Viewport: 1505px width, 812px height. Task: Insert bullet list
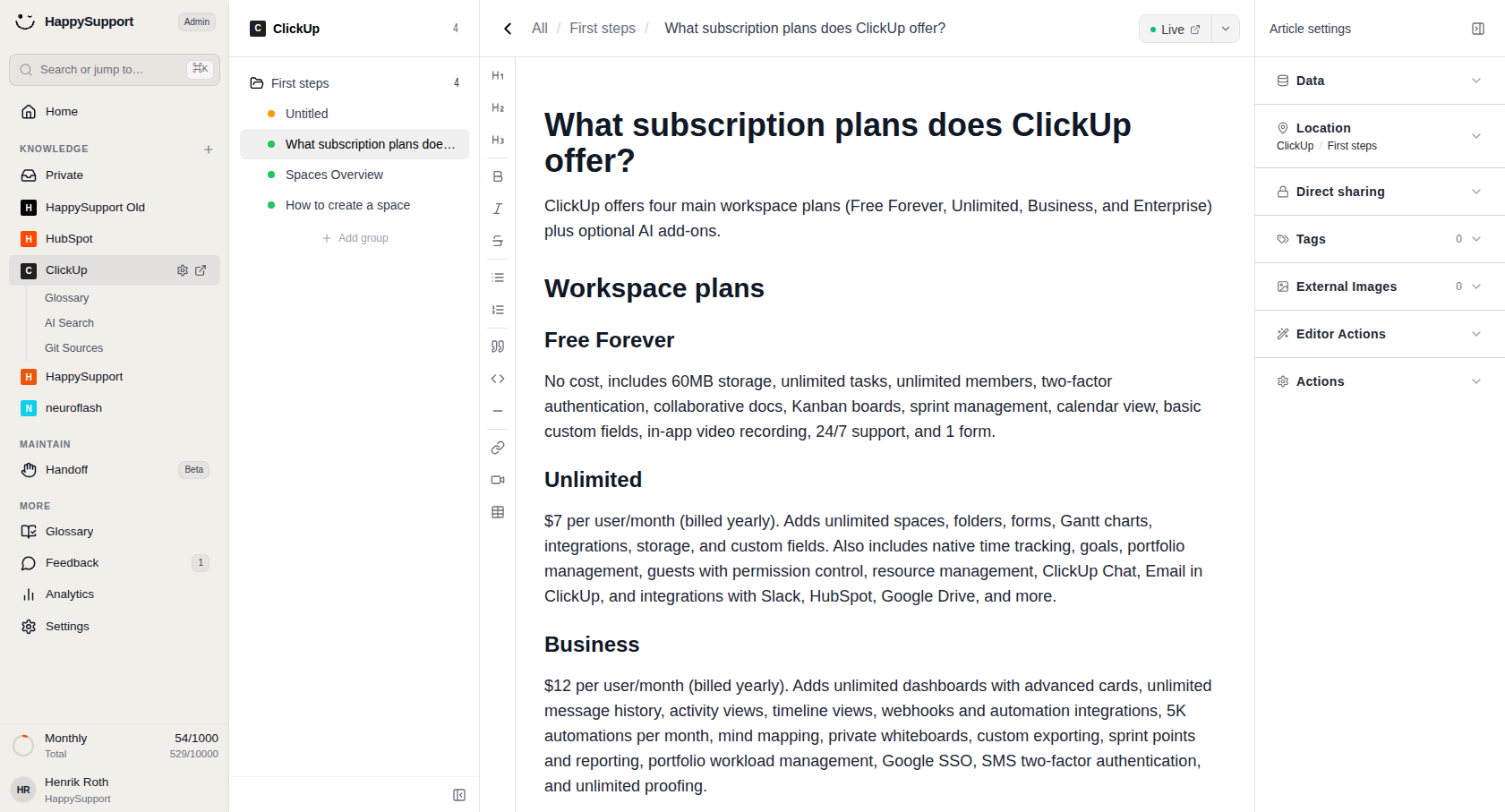point(498,278)
